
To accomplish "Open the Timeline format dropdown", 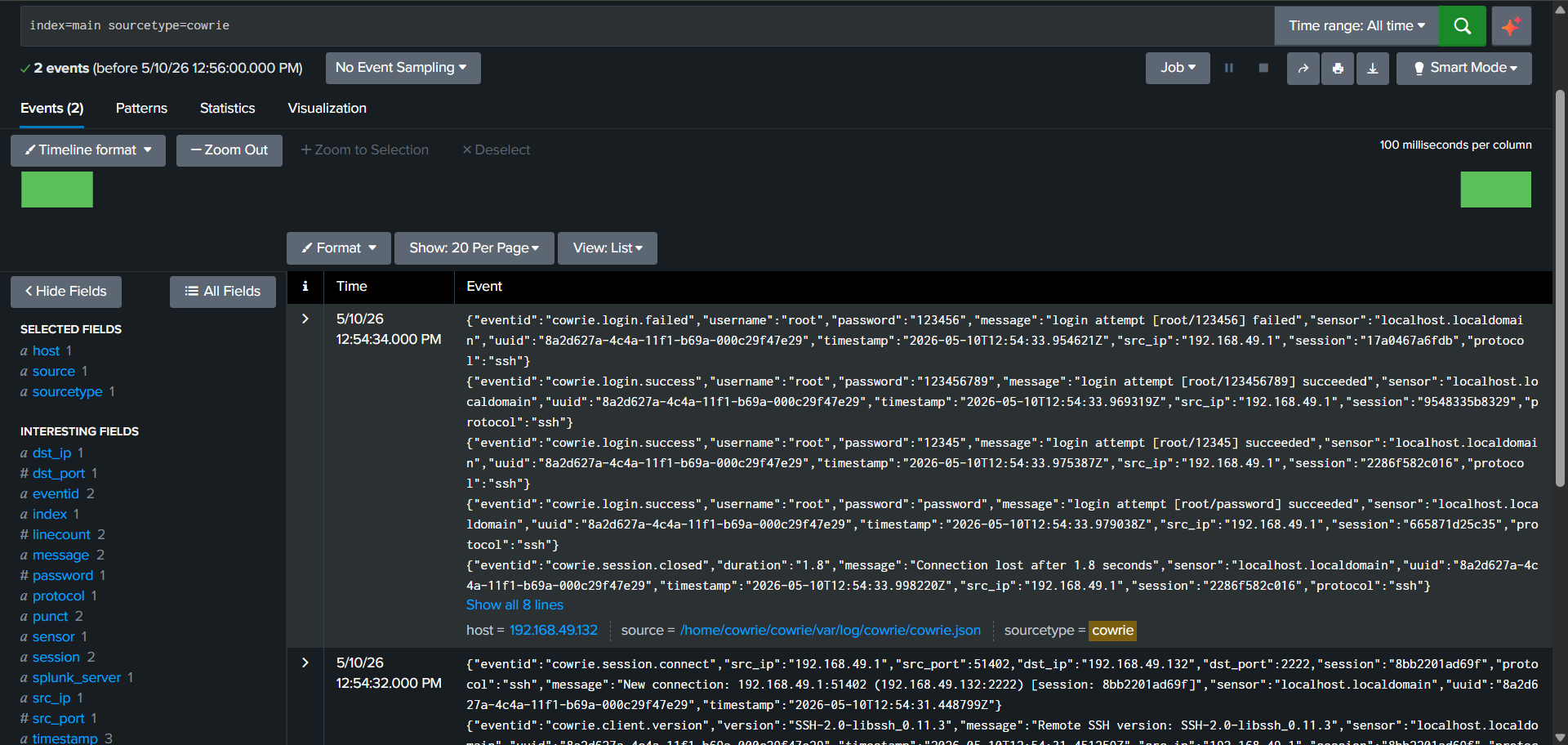I will (x=88, y=150).
